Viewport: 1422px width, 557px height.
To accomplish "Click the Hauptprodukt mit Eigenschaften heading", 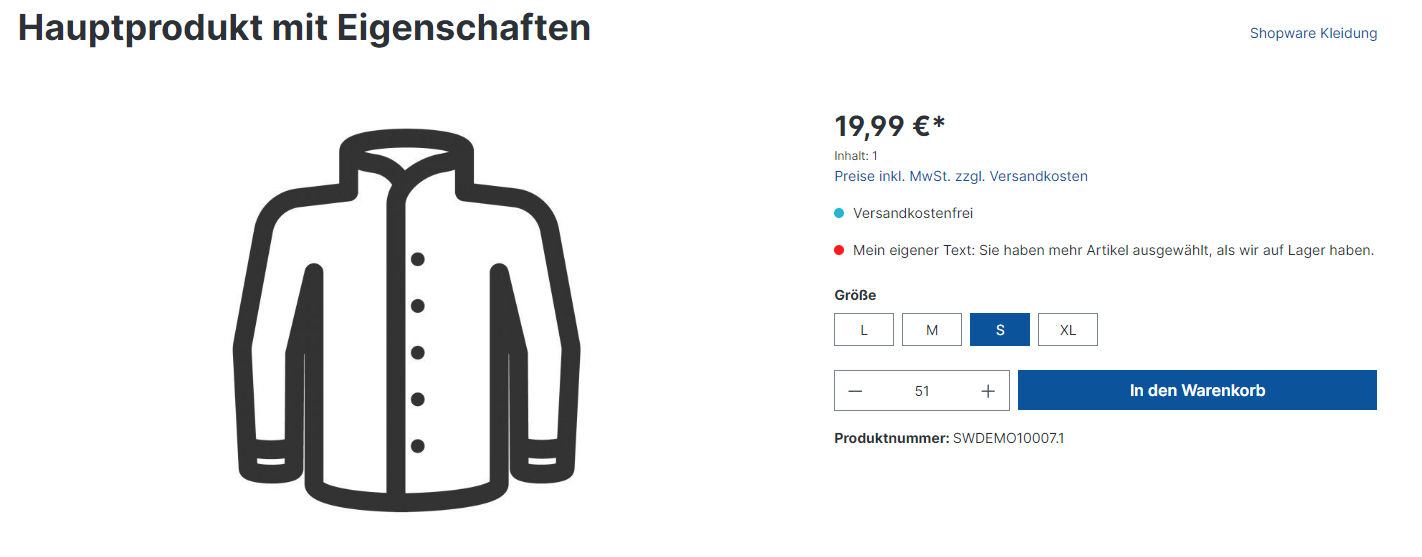I will 304,28.
